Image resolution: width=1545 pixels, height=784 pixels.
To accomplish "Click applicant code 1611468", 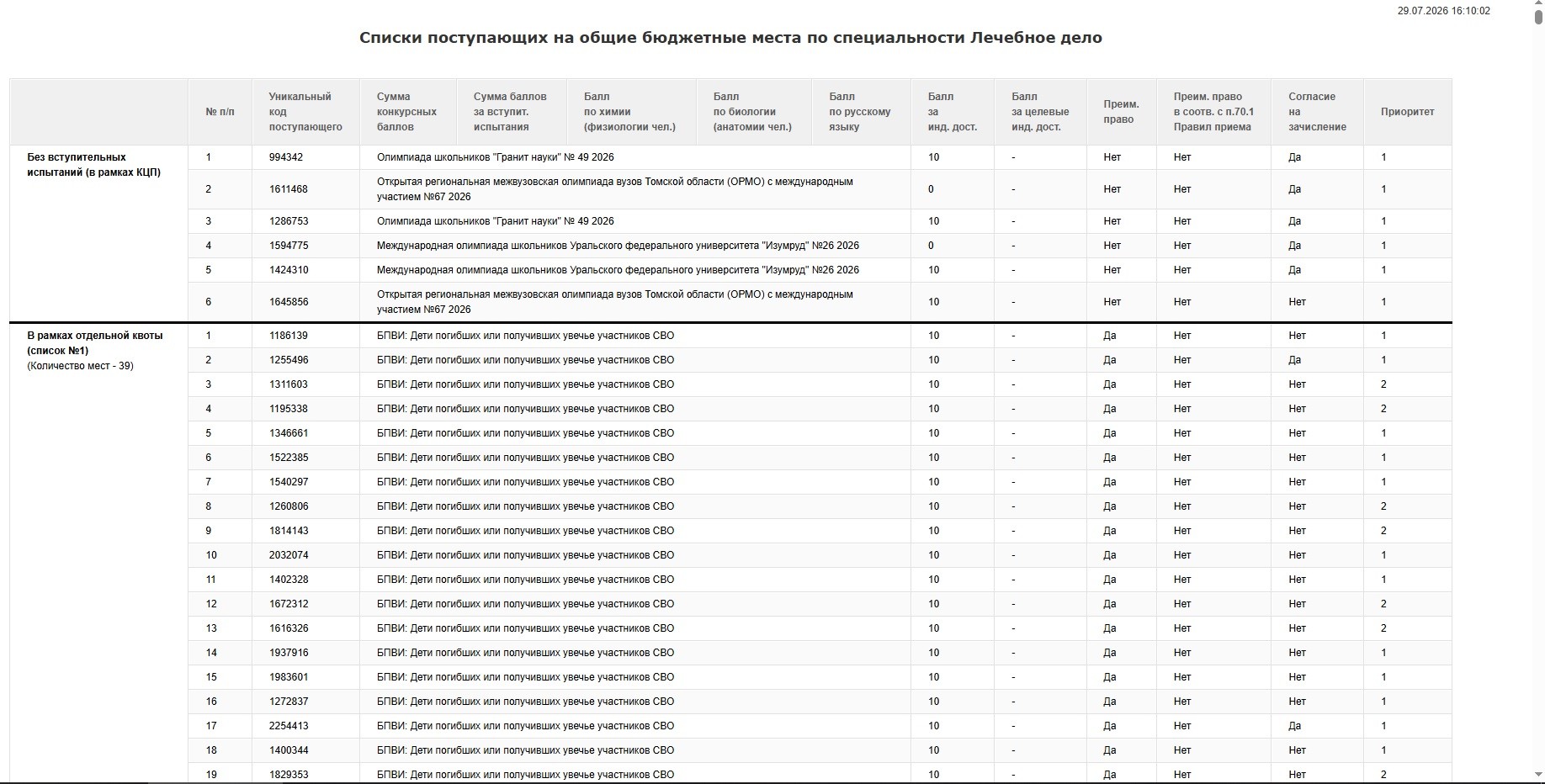I will point(289,189).
